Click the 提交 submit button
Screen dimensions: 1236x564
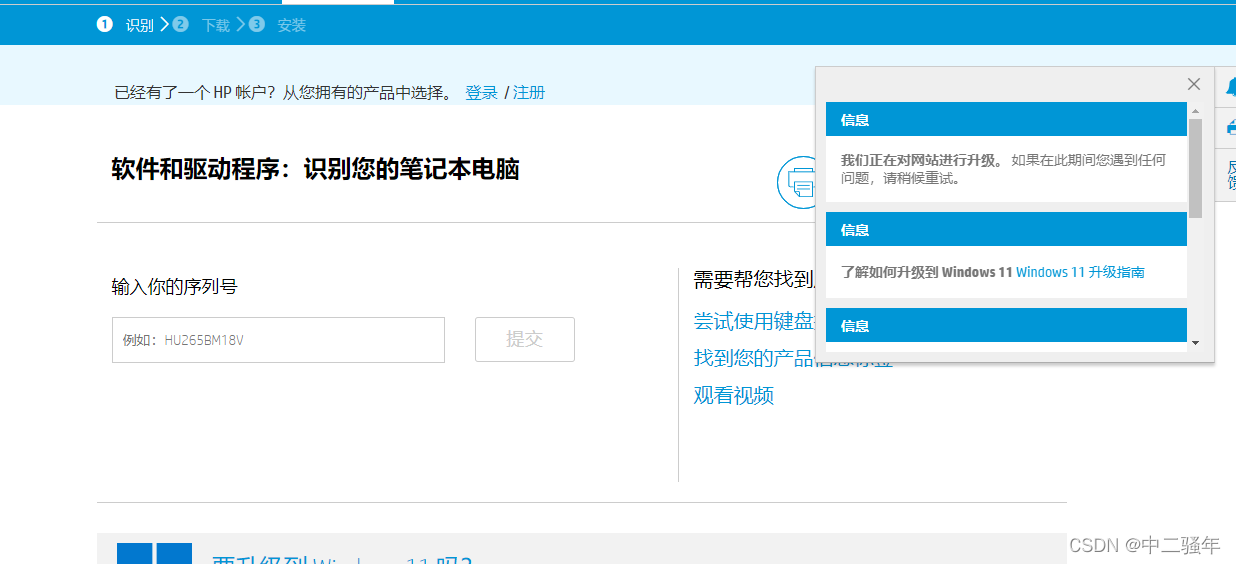pos(524,340)
